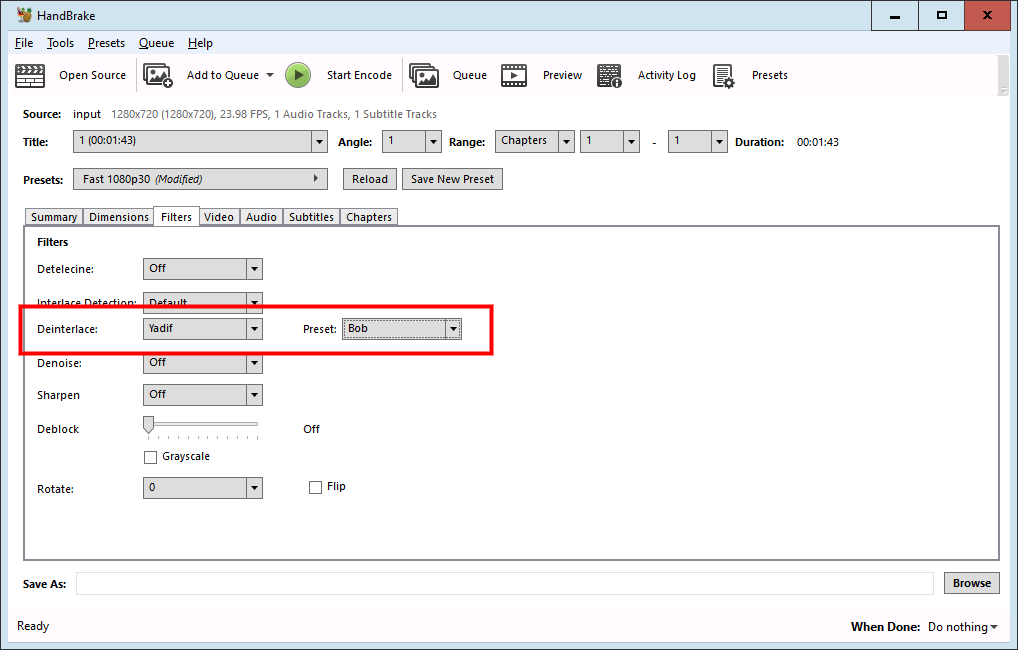Click the HandBrake app logo in title bar

(x=24, y=15)
